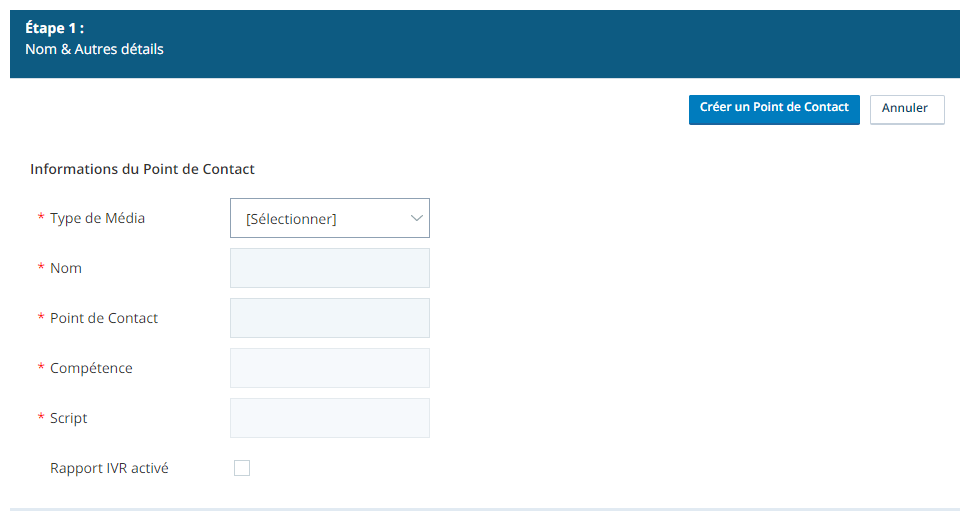Click the Informations du Point de Contact heading
The image size is (972, 523).
click(142, 169)
